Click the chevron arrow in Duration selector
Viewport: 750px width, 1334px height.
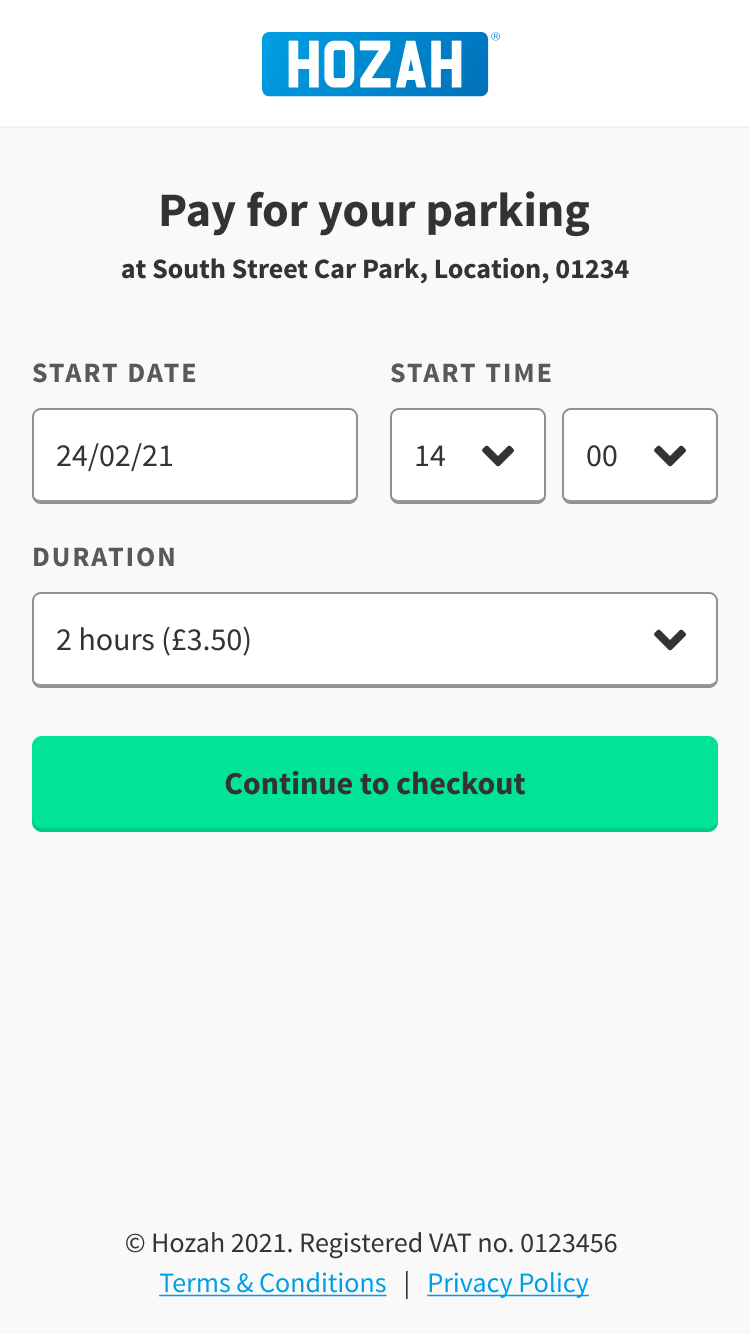point(669,640)
